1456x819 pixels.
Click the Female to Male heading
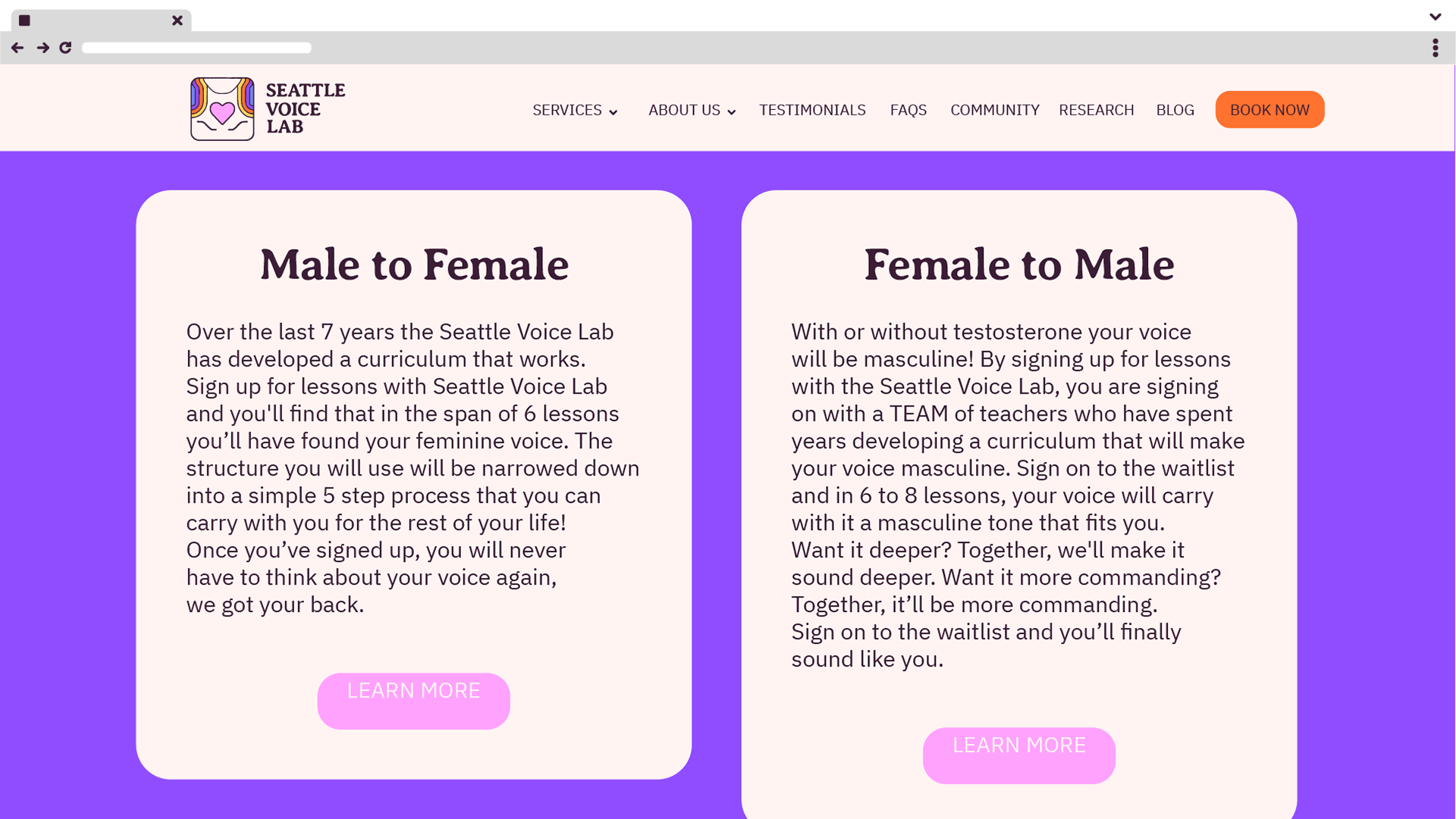coord(1019,265)
